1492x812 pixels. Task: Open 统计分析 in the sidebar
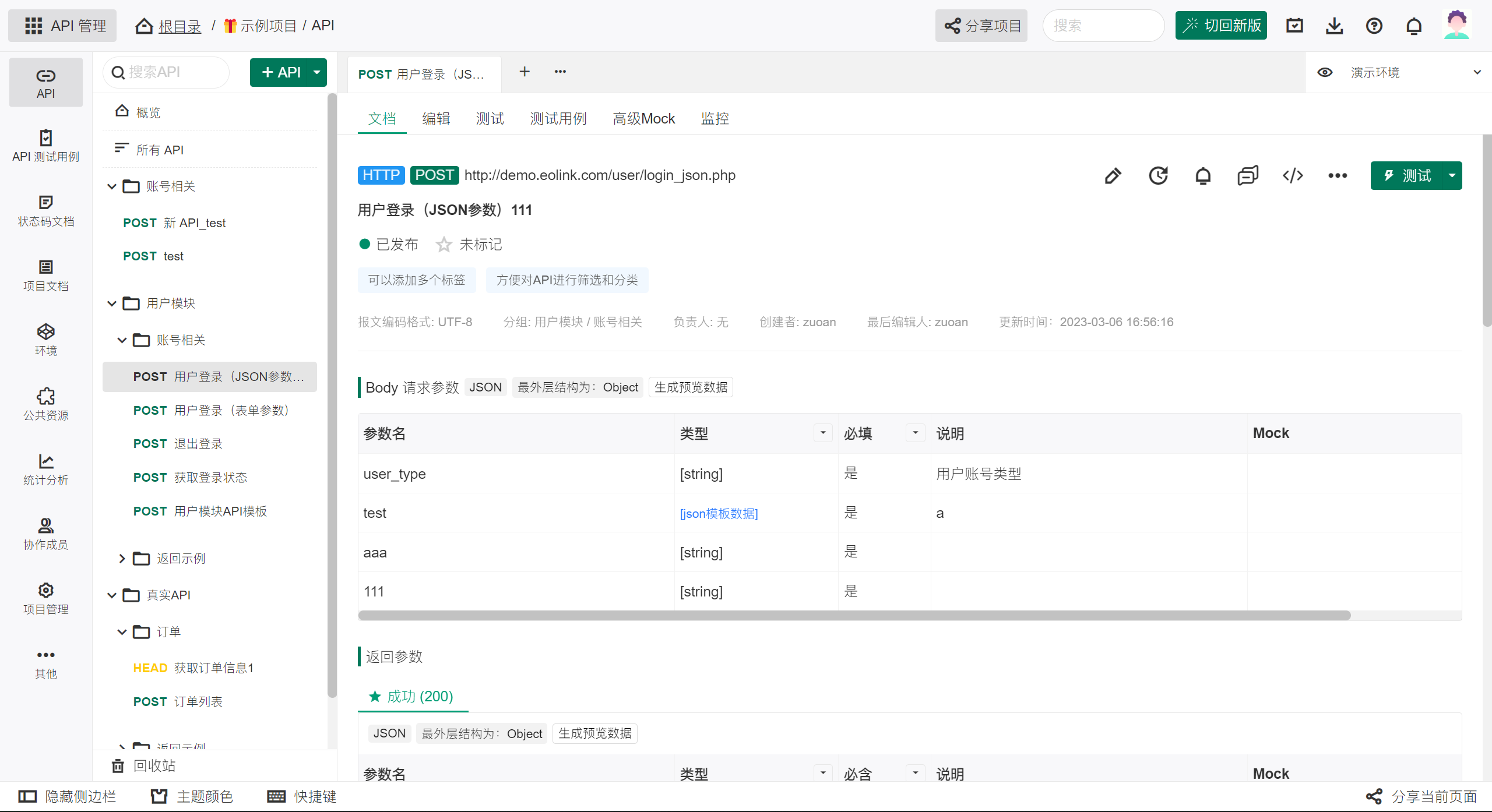tap(45, 469)
